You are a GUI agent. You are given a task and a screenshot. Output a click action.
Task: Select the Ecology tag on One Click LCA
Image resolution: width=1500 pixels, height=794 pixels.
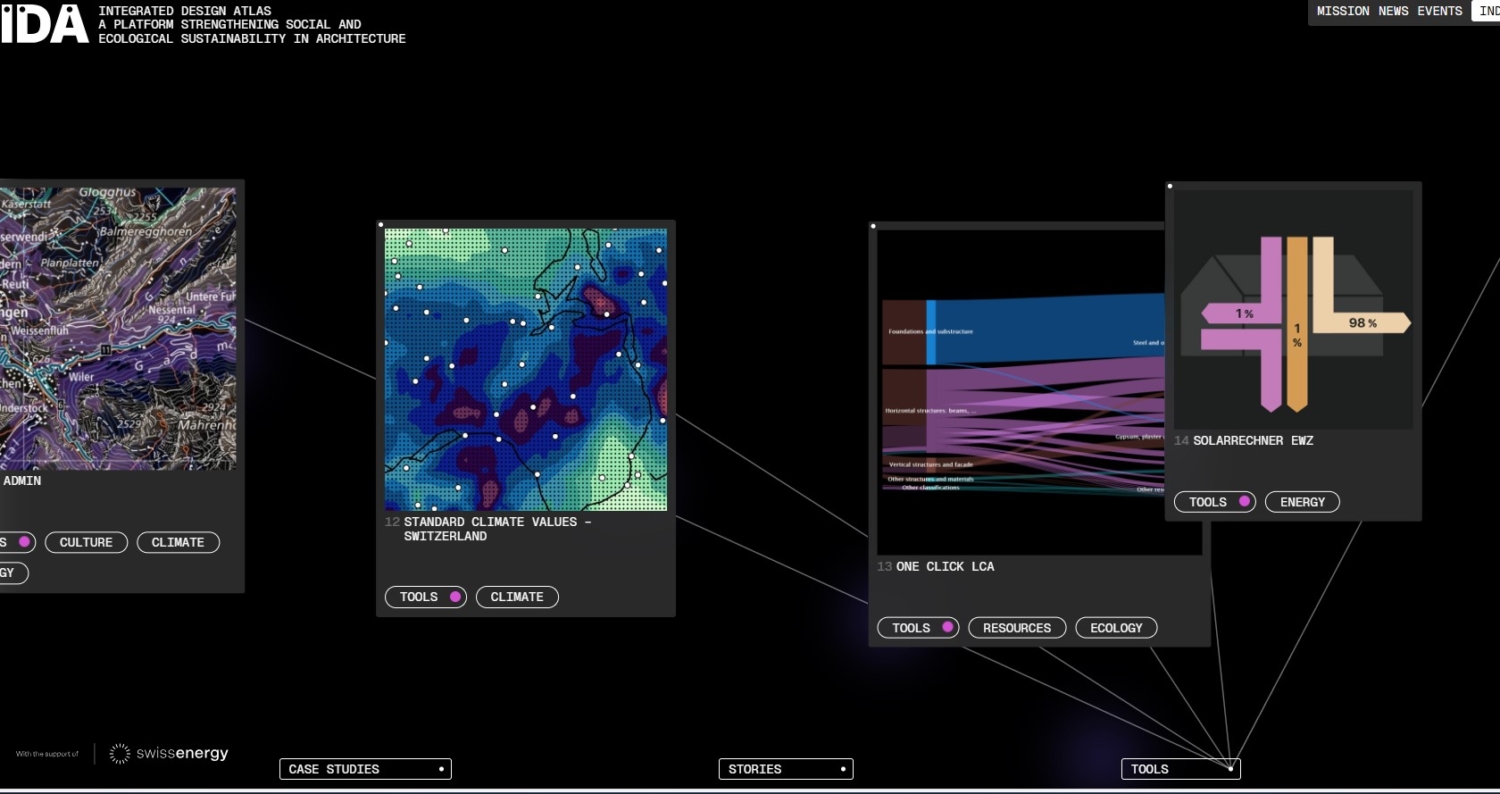click(x=1116, y=628)
